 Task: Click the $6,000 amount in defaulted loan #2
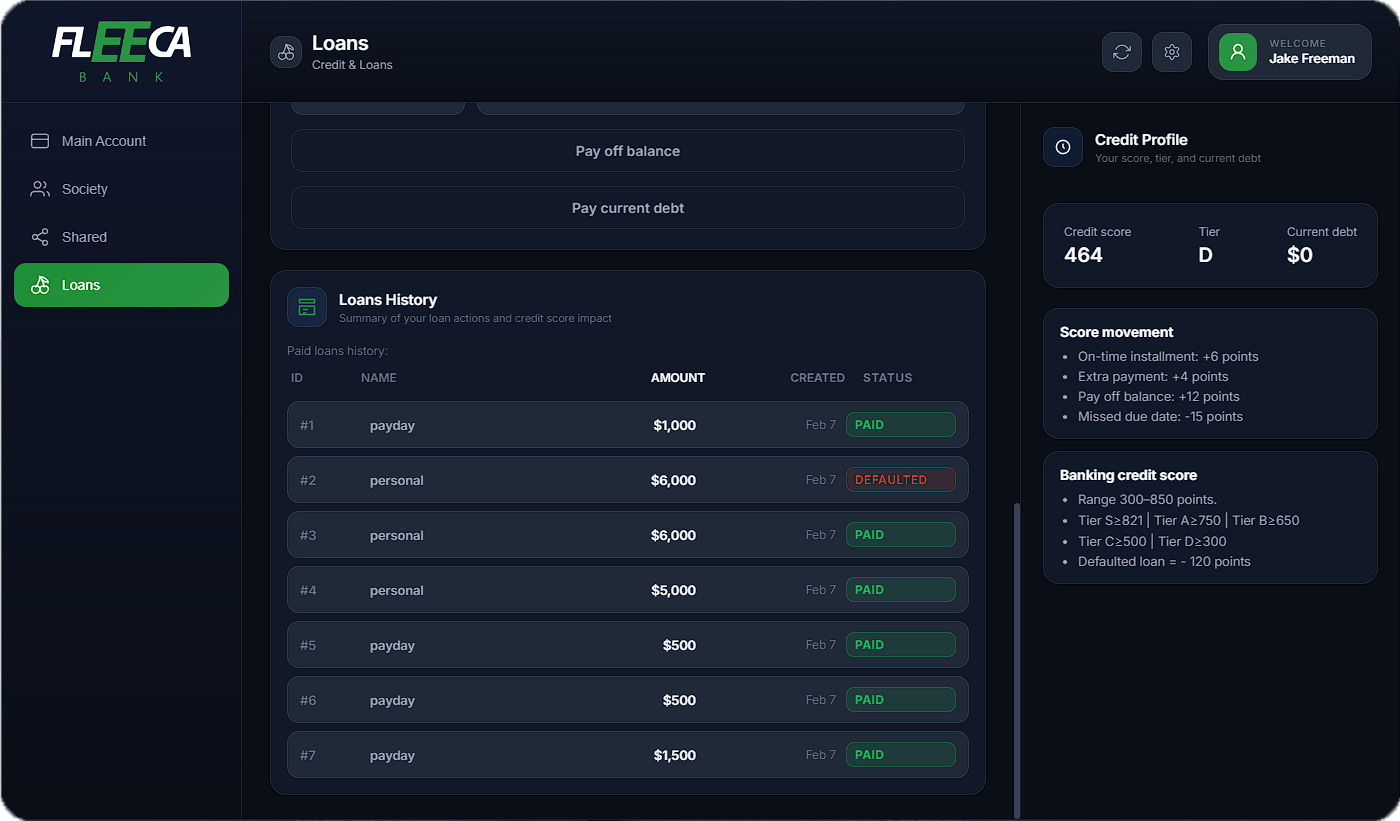(673, 480)
